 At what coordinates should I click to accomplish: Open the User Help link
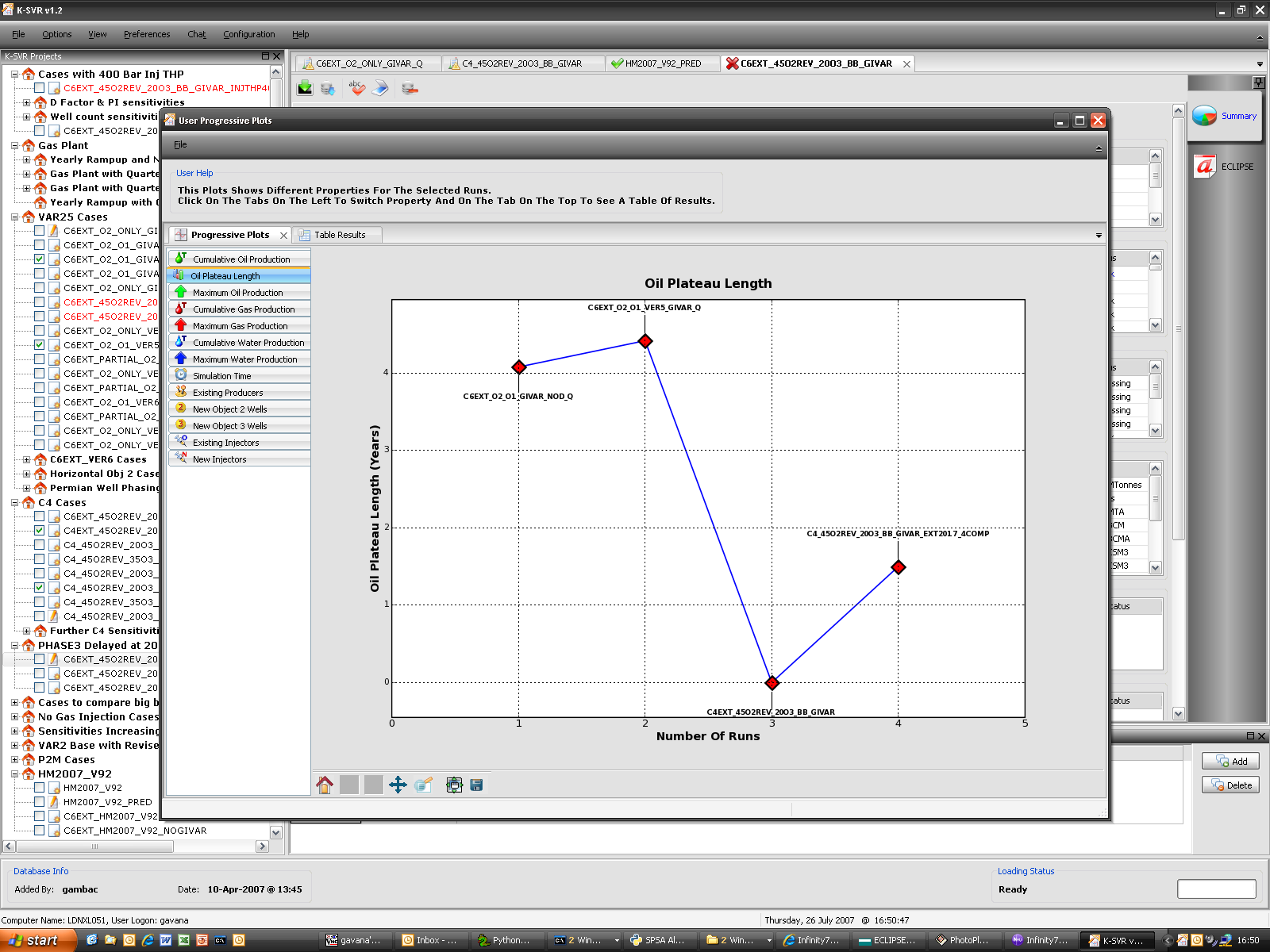coord(194,173)
